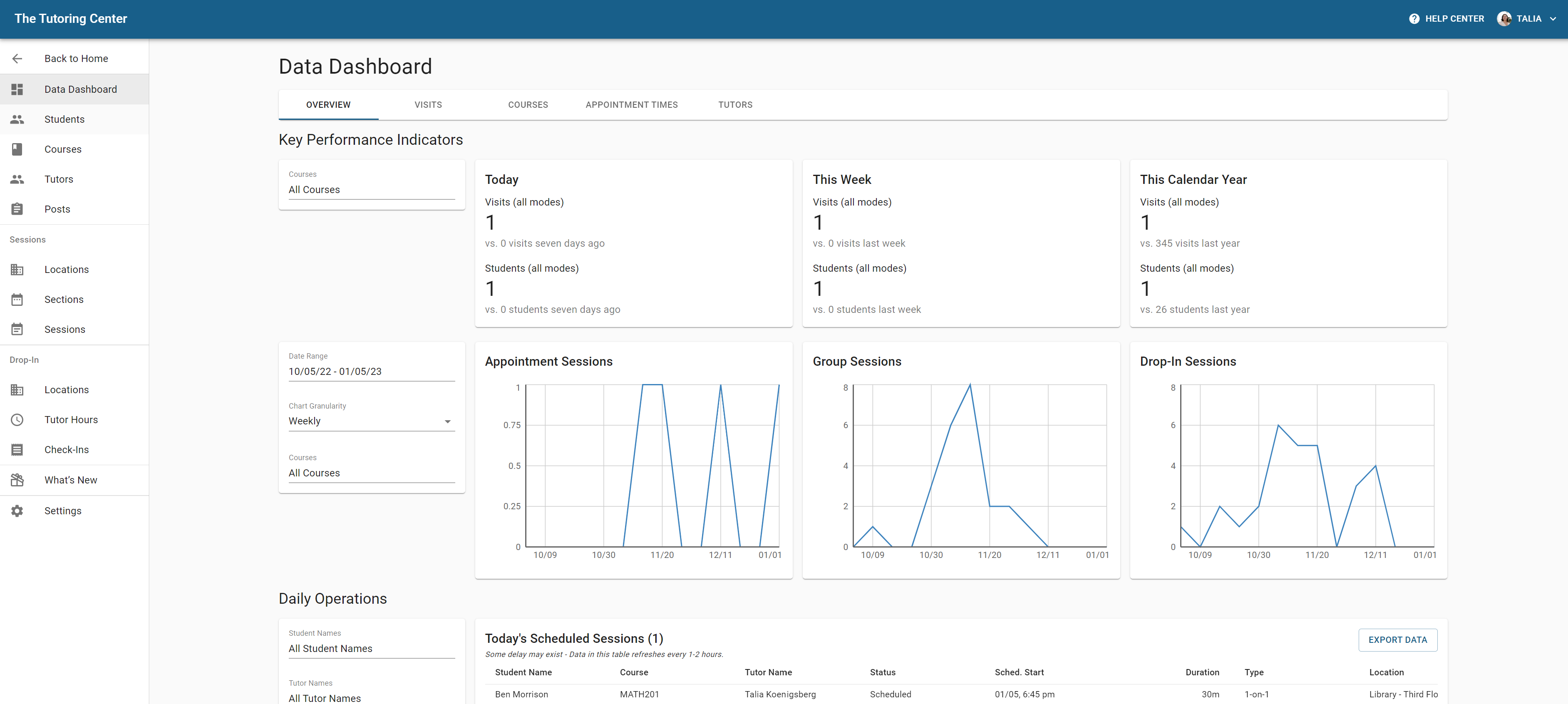This screenshot has width=1568, height=704.
Task: Switch to the Appointment Times tab
Action: [631, 105]
